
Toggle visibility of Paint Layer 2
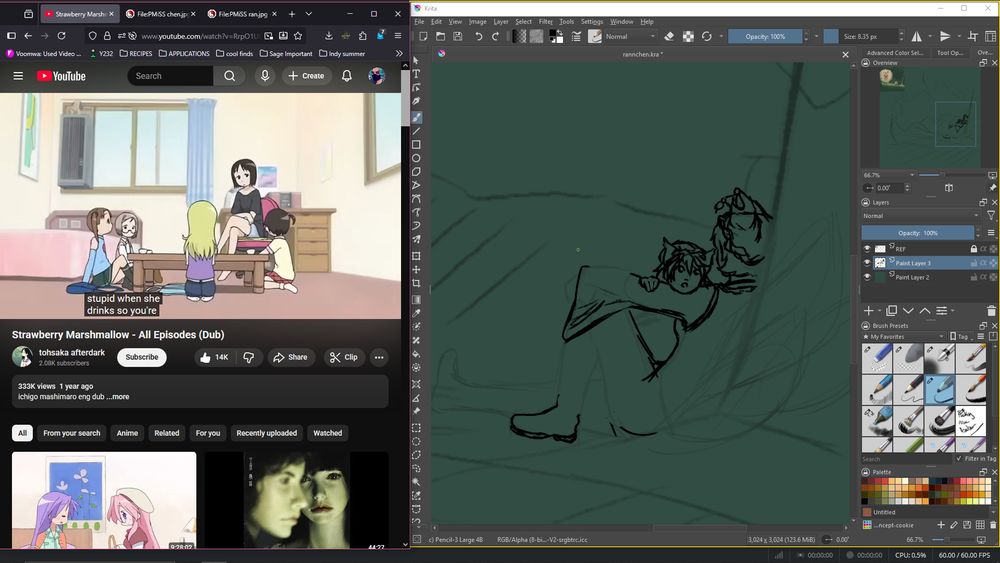(867, 277)
